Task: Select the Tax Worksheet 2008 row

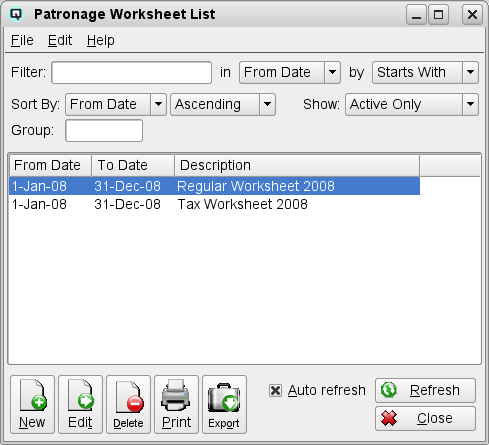Action: 214,204
